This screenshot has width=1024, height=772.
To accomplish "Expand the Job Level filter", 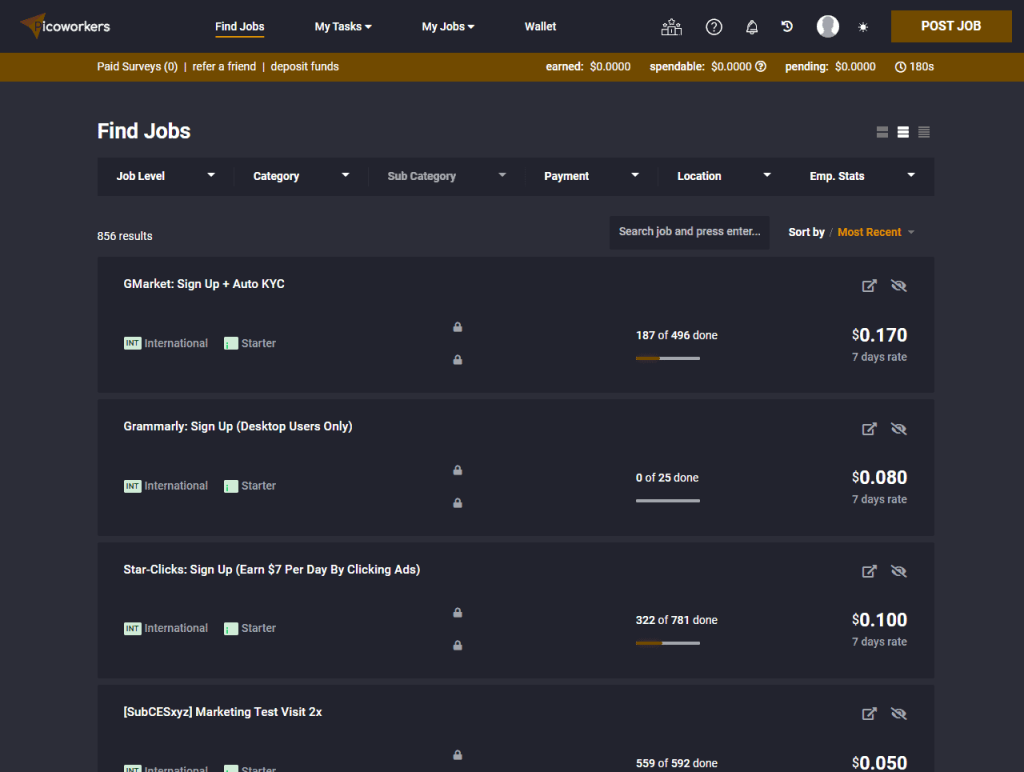I will coord(165,176).
